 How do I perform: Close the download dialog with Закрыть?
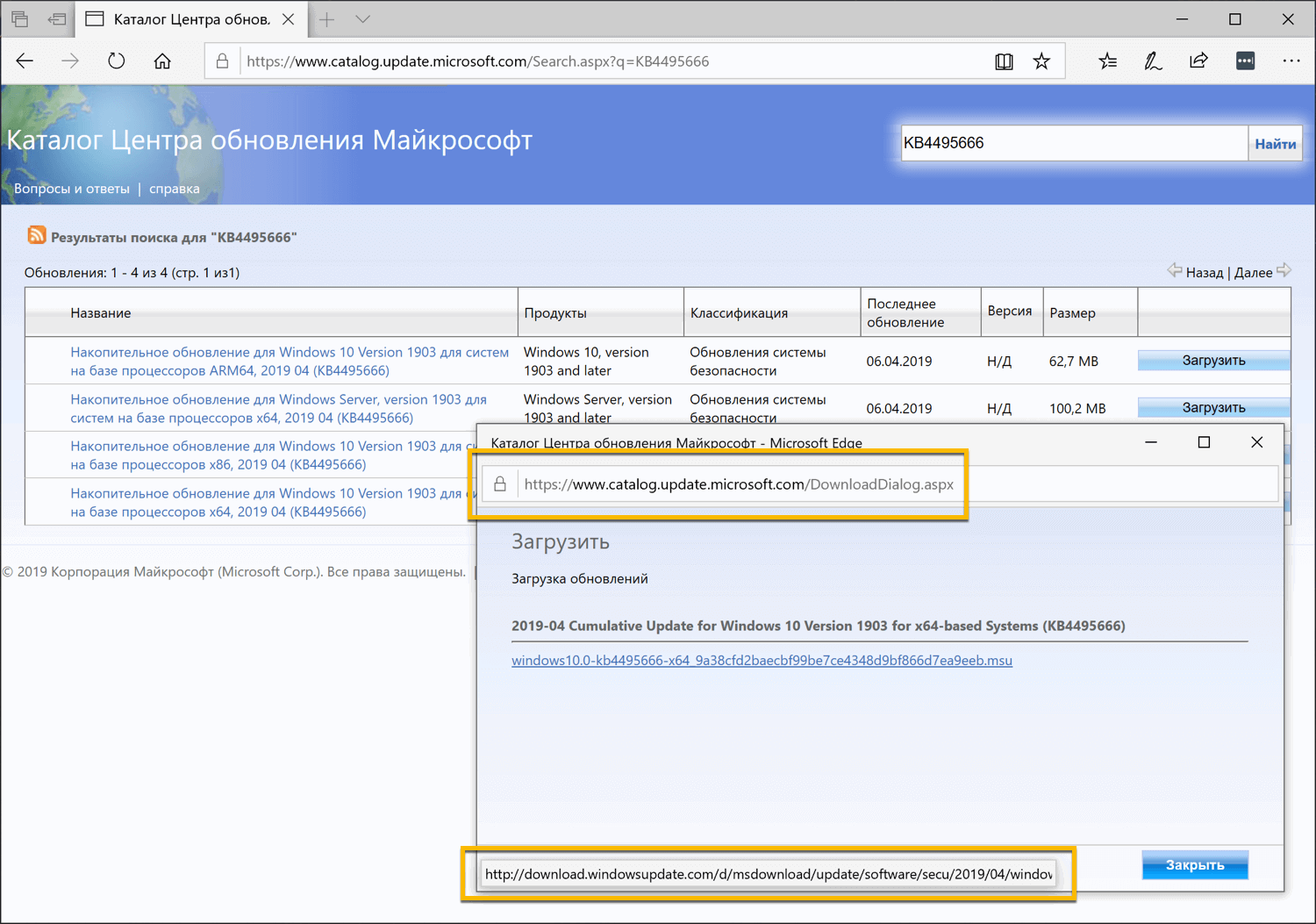point(1194,864)
